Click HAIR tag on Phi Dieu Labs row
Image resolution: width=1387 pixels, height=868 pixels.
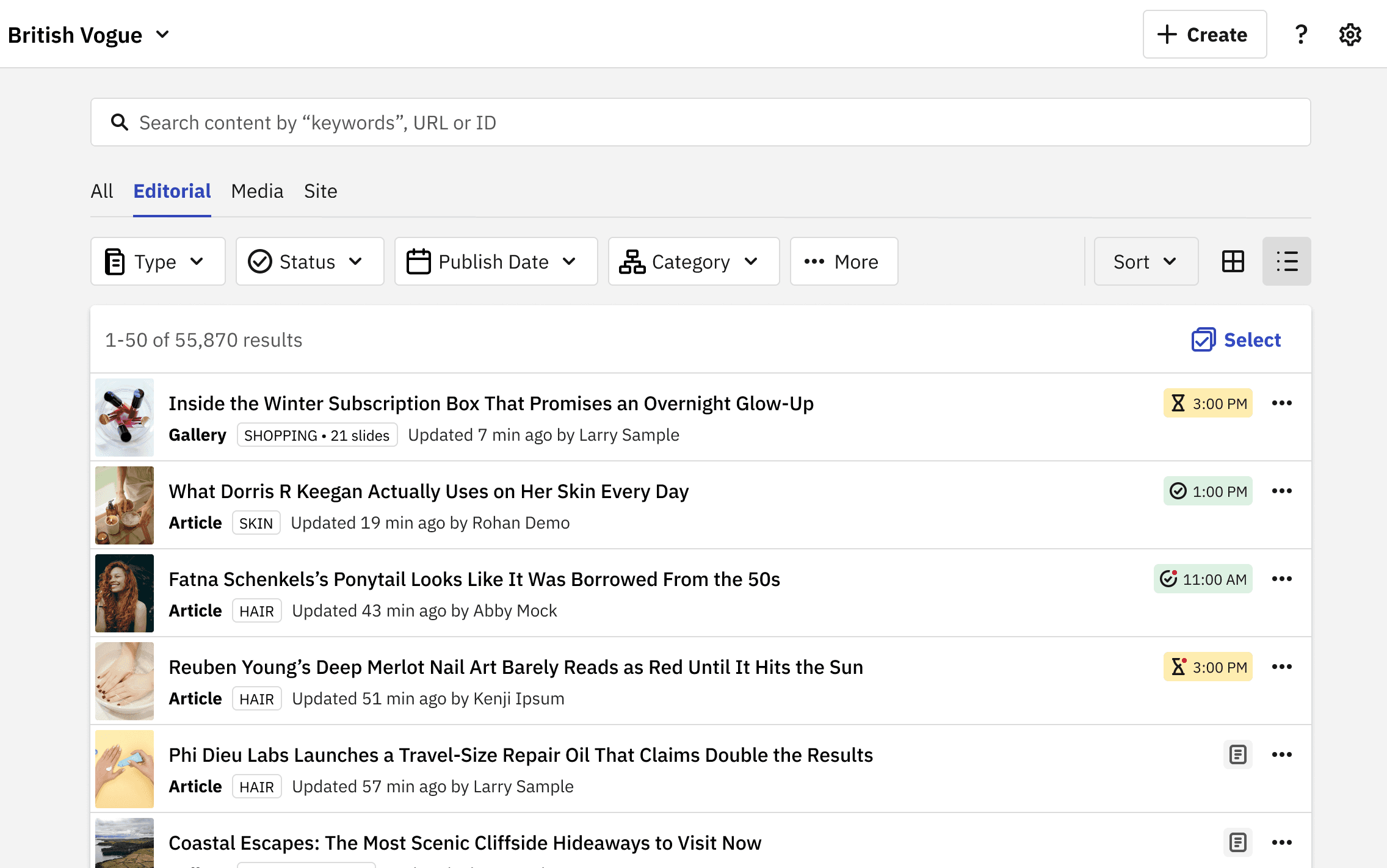tap(256, 786)
